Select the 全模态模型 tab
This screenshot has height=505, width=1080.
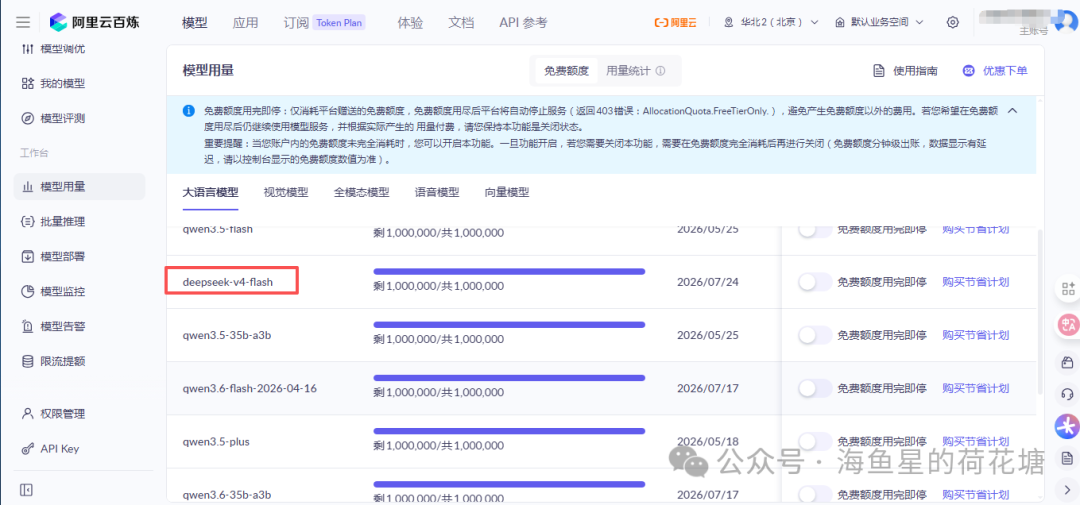362,193
